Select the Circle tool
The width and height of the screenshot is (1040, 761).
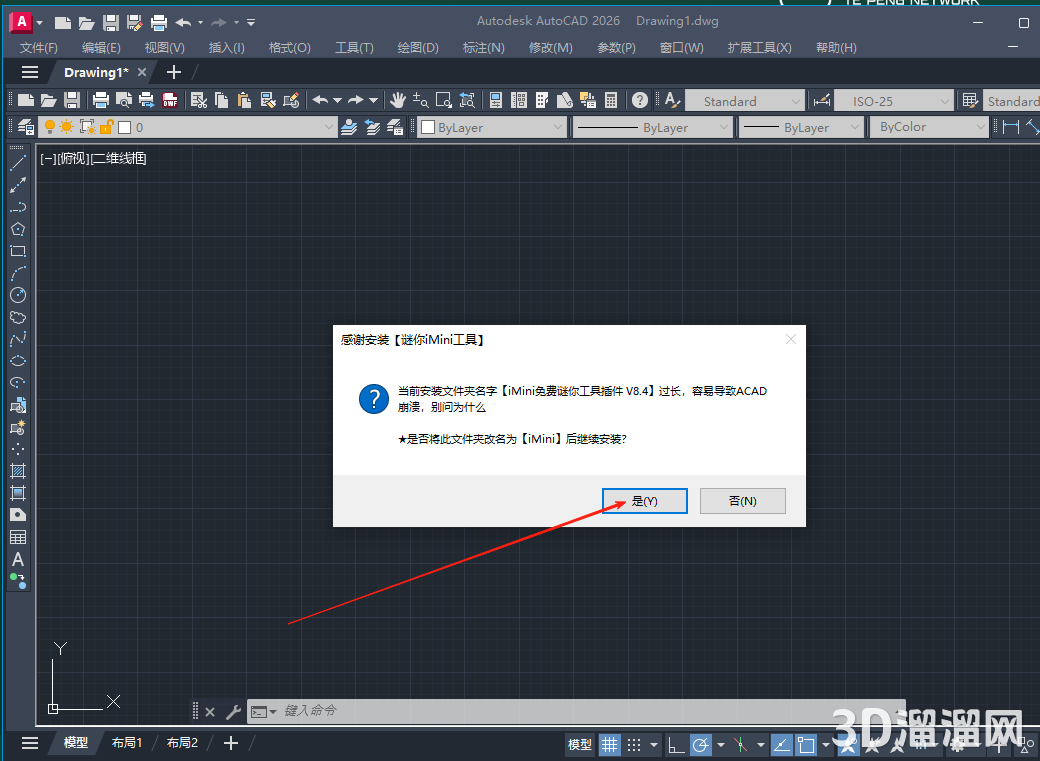click(18, 295)
